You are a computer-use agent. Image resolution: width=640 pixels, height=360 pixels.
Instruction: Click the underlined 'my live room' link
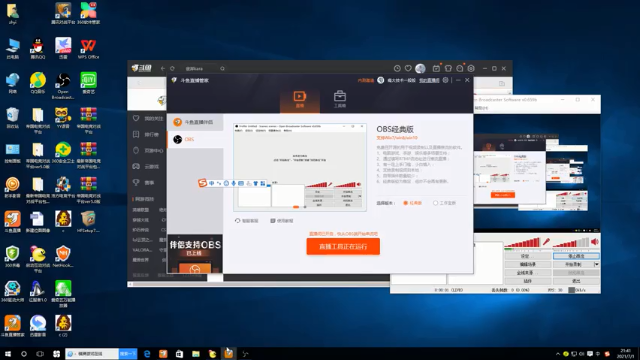point(429,80)
